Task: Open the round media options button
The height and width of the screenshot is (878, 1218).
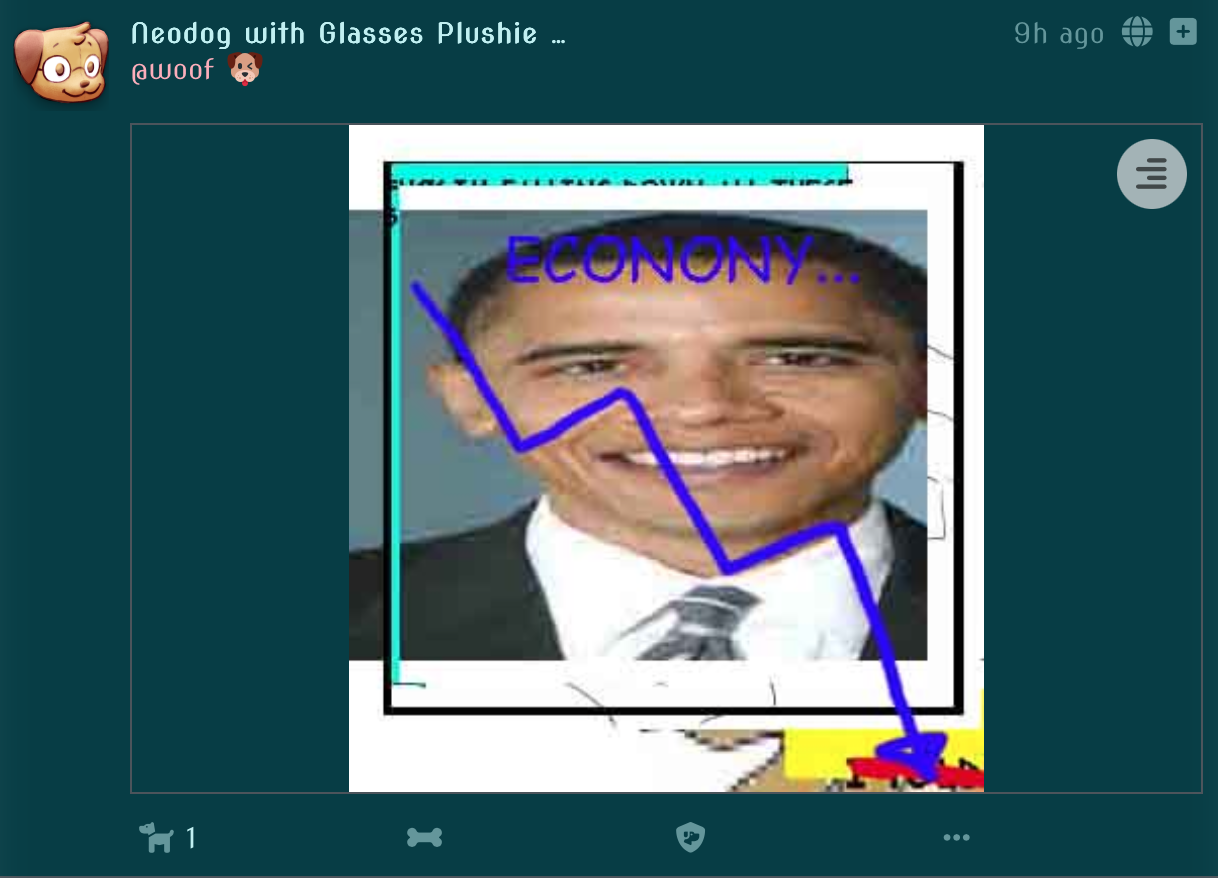Action: tap(1151, 174)
